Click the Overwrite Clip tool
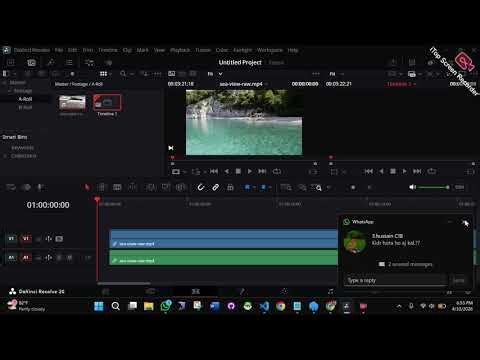 [166, 187]
